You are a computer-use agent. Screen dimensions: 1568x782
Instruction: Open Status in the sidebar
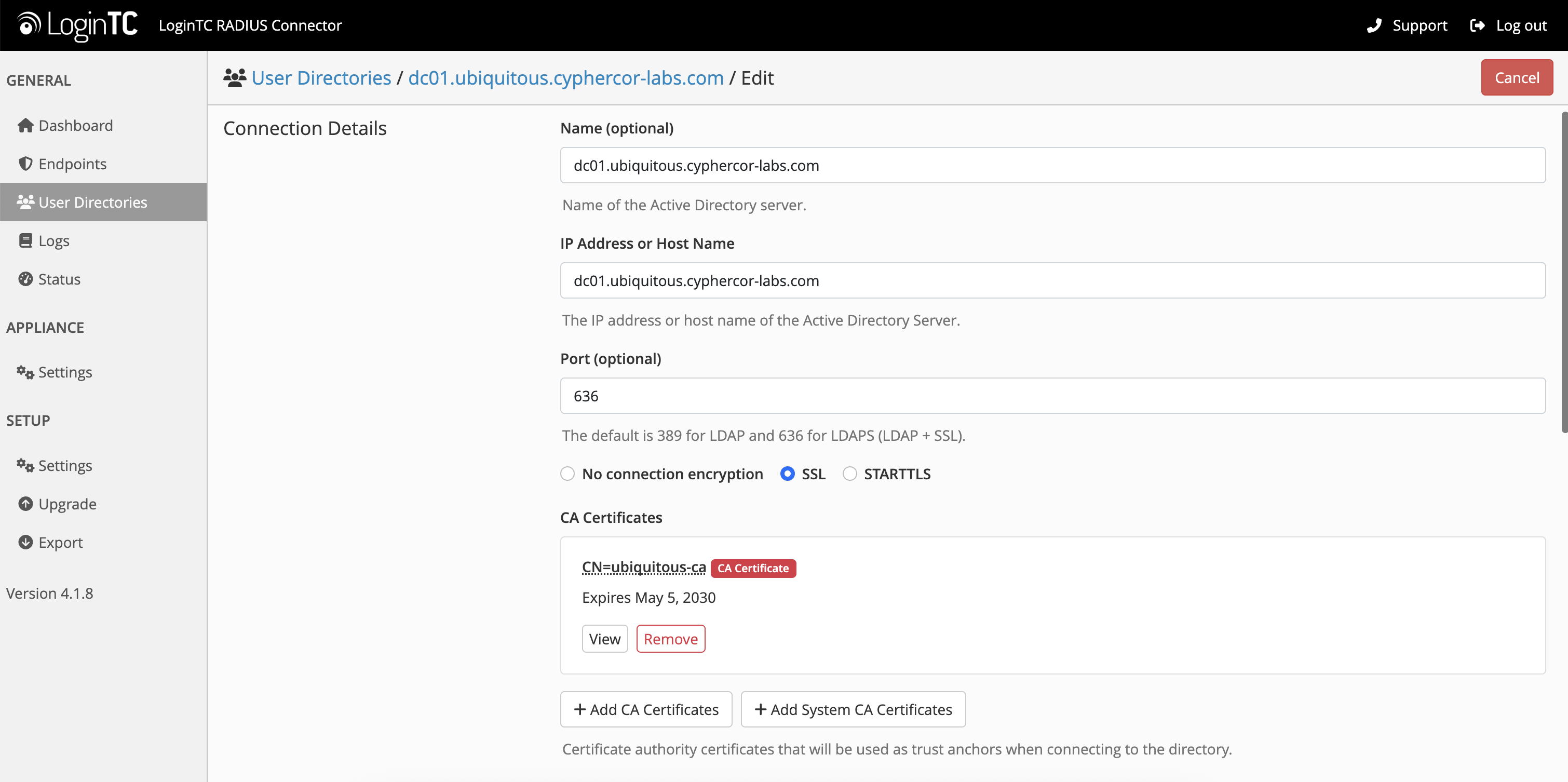(x=103, y=279)
